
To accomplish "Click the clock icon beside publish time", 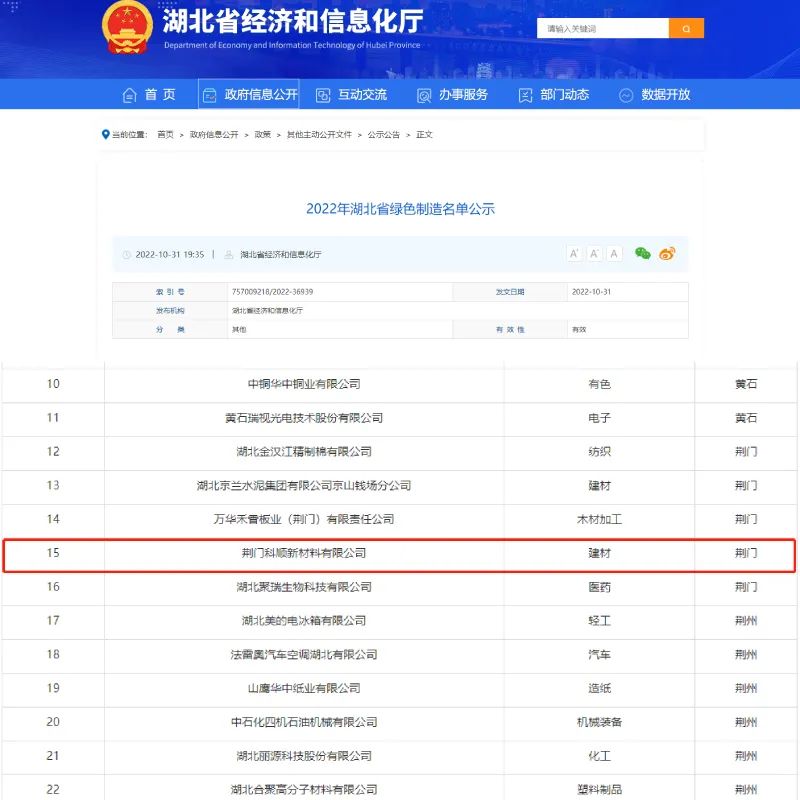I will pos(127,255).
